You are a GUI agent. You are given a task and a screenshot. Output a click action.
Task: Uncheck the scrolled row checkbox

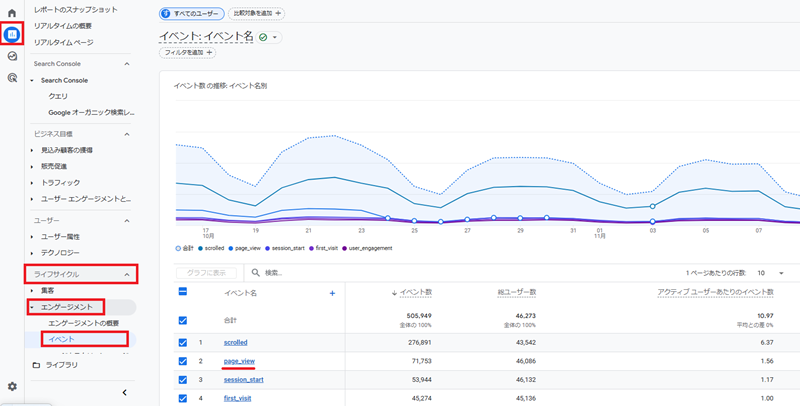183,343
